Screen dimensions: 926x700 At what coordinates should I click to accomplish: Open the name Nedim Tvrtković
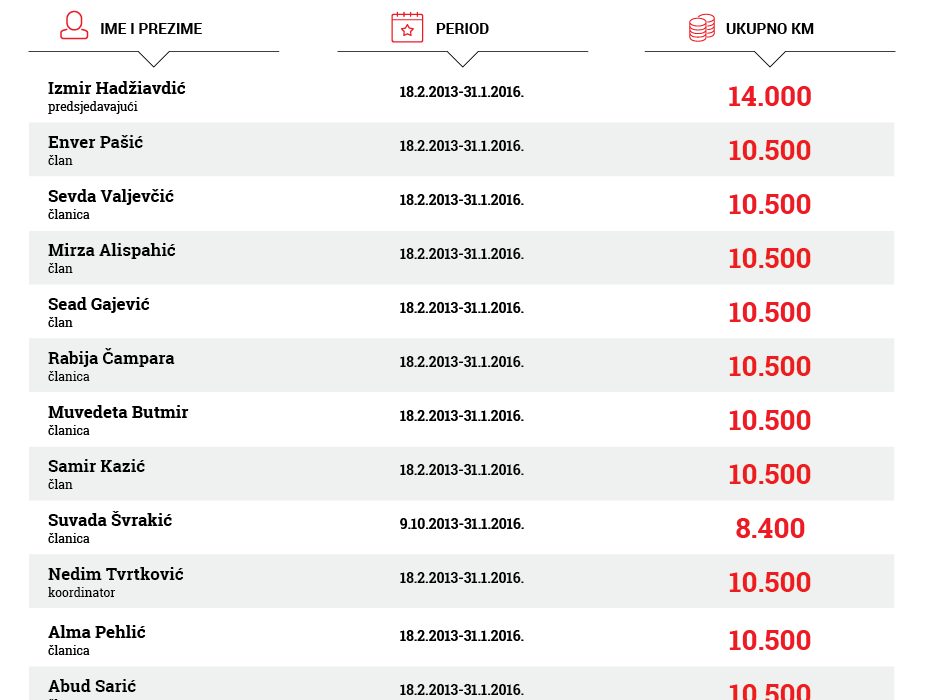click(116, 574)
